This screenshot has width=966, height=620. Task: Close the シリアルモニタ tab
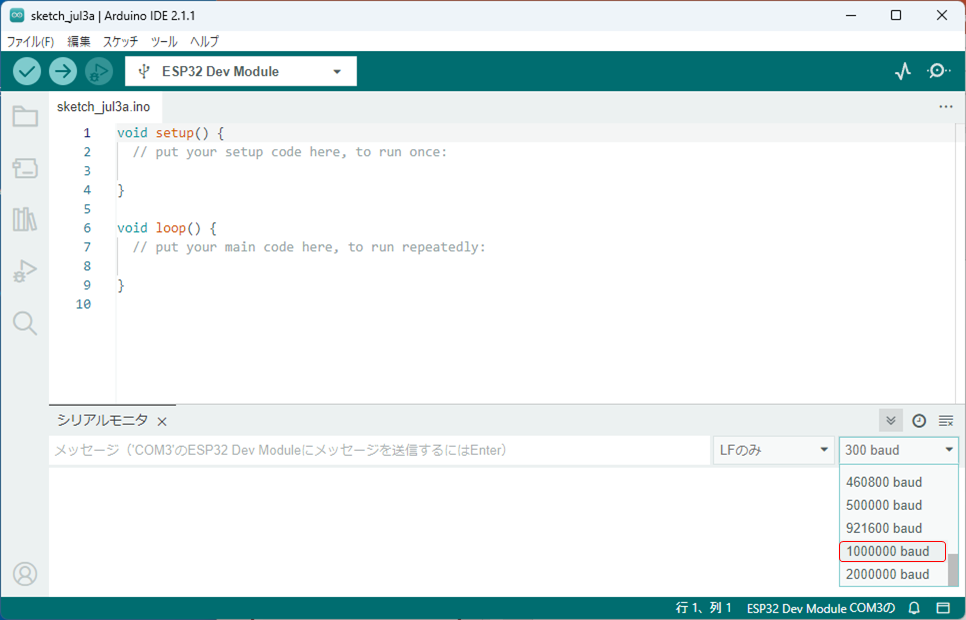(162, 422)
